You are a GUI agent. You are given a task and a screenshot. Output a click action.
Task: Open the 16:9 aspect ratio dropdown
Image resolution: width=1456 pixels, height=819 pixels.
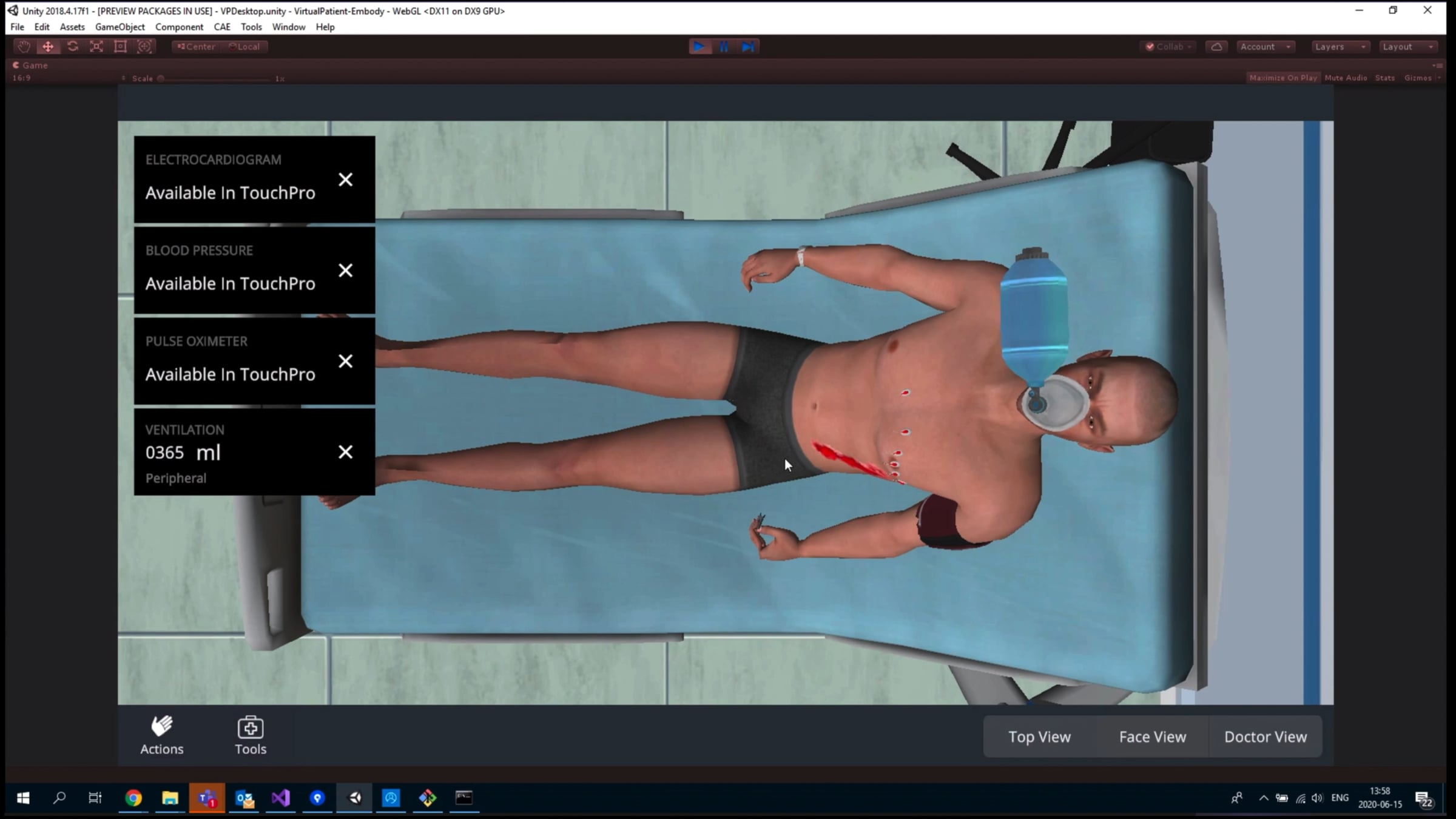(x=68, y=78)
